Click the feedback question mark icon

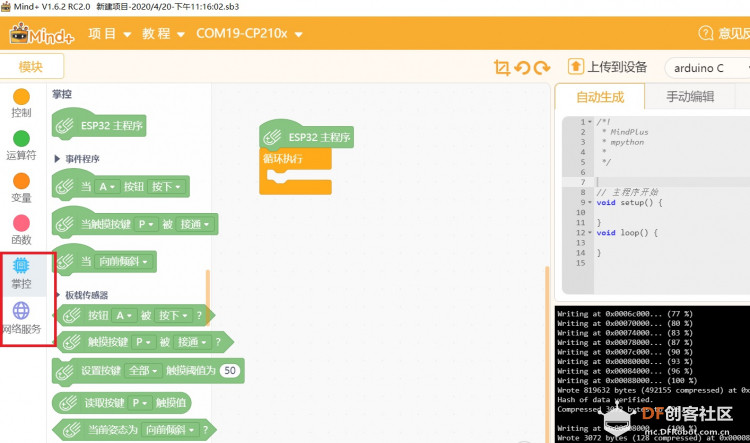coord(706,33)
